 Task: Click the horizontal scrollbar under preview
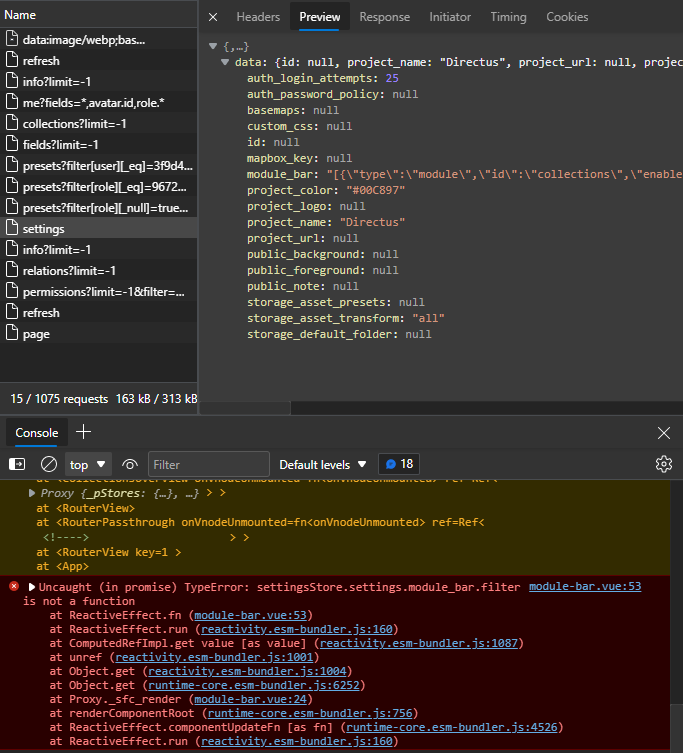[245, 408]
